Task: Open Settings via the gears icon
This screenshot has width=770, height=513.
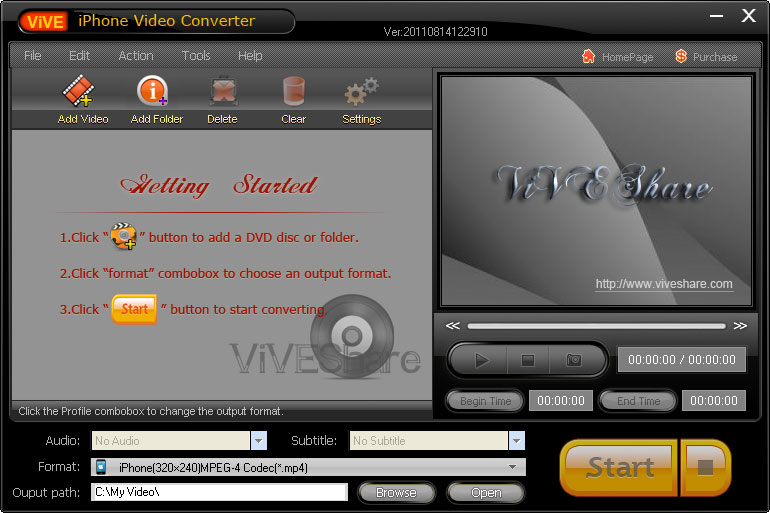Action: tap(361, 91)
